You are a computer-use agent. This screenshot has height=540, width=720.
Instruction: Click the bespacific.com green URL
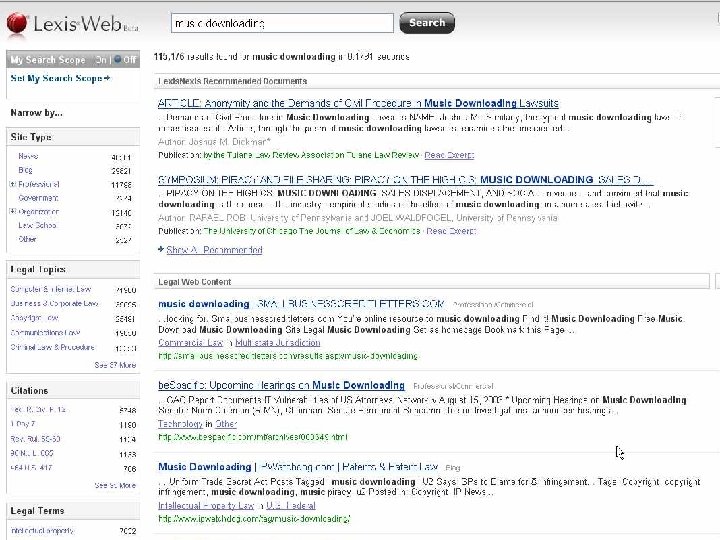click(253, 437)
